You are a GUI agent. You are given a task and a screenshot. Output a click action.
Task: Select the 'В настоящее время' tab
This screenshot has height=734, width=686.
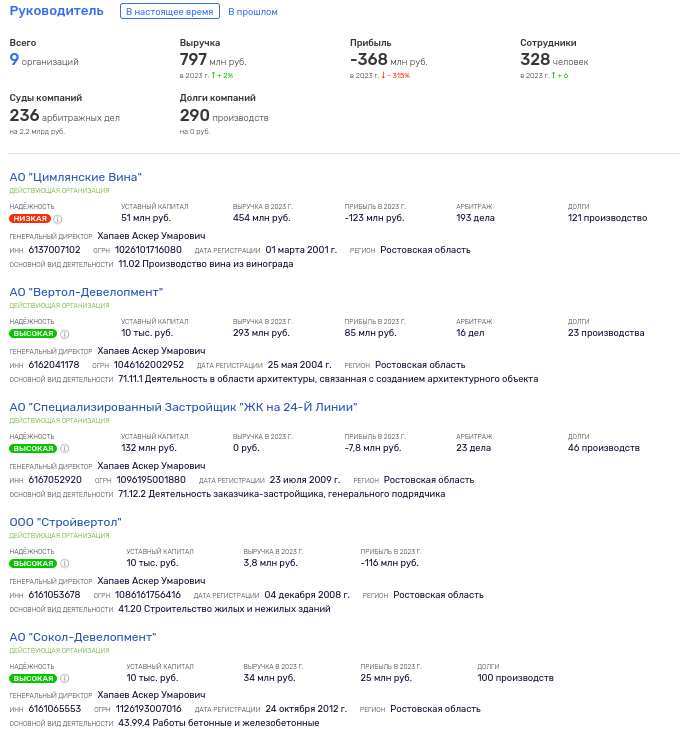pyautogui.click(x=169, y=12)
